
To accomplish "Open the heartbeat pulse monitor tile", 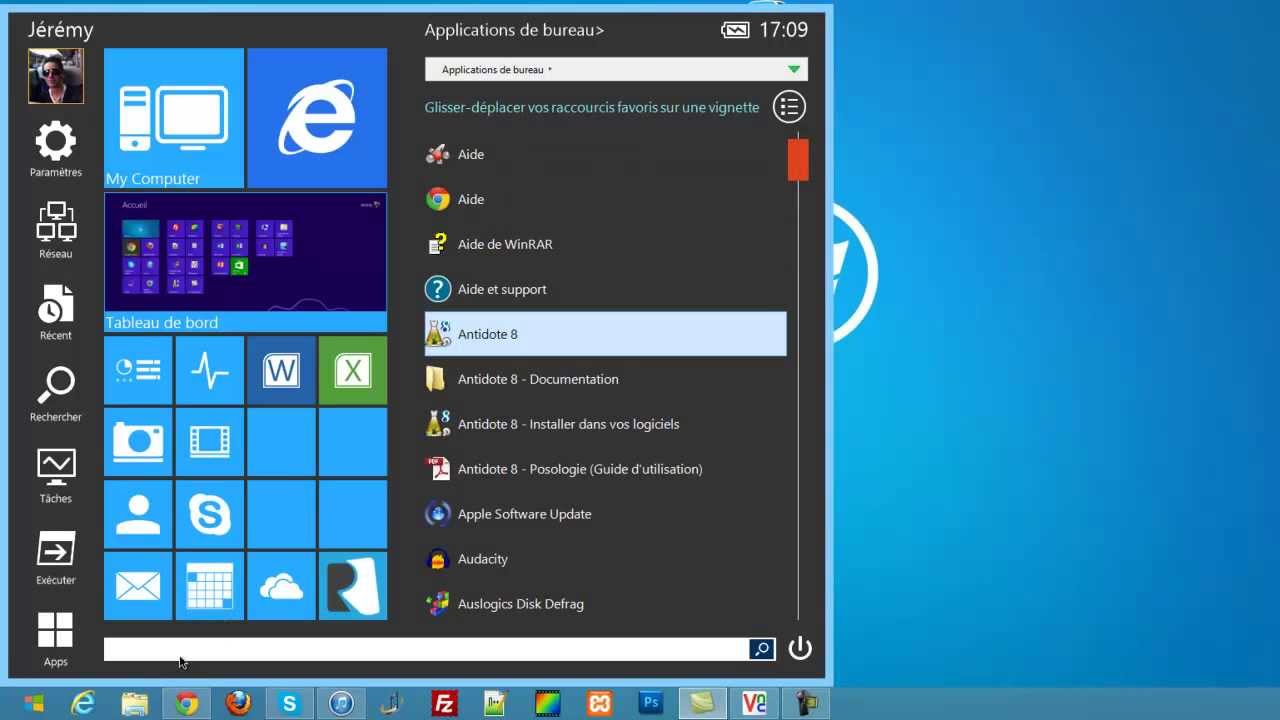I will tap(210, 370).
